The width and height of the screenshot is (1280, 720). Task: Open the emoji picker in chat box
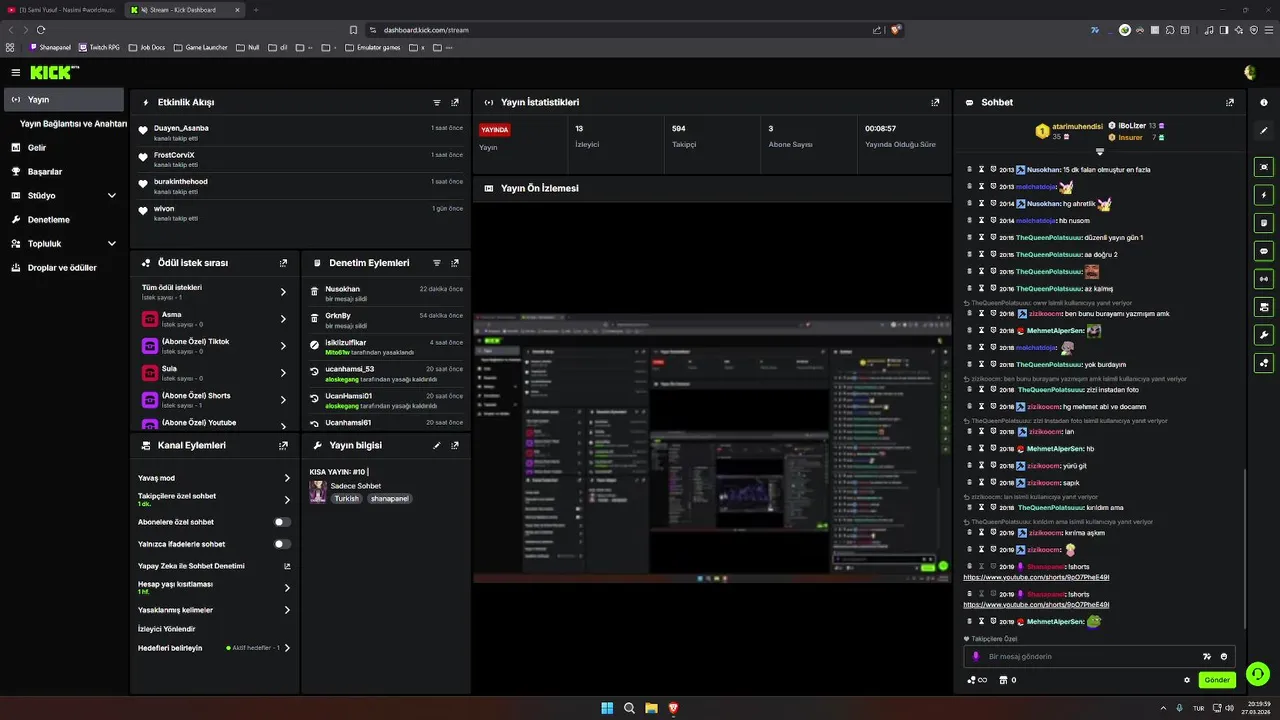coord(1224,657)
